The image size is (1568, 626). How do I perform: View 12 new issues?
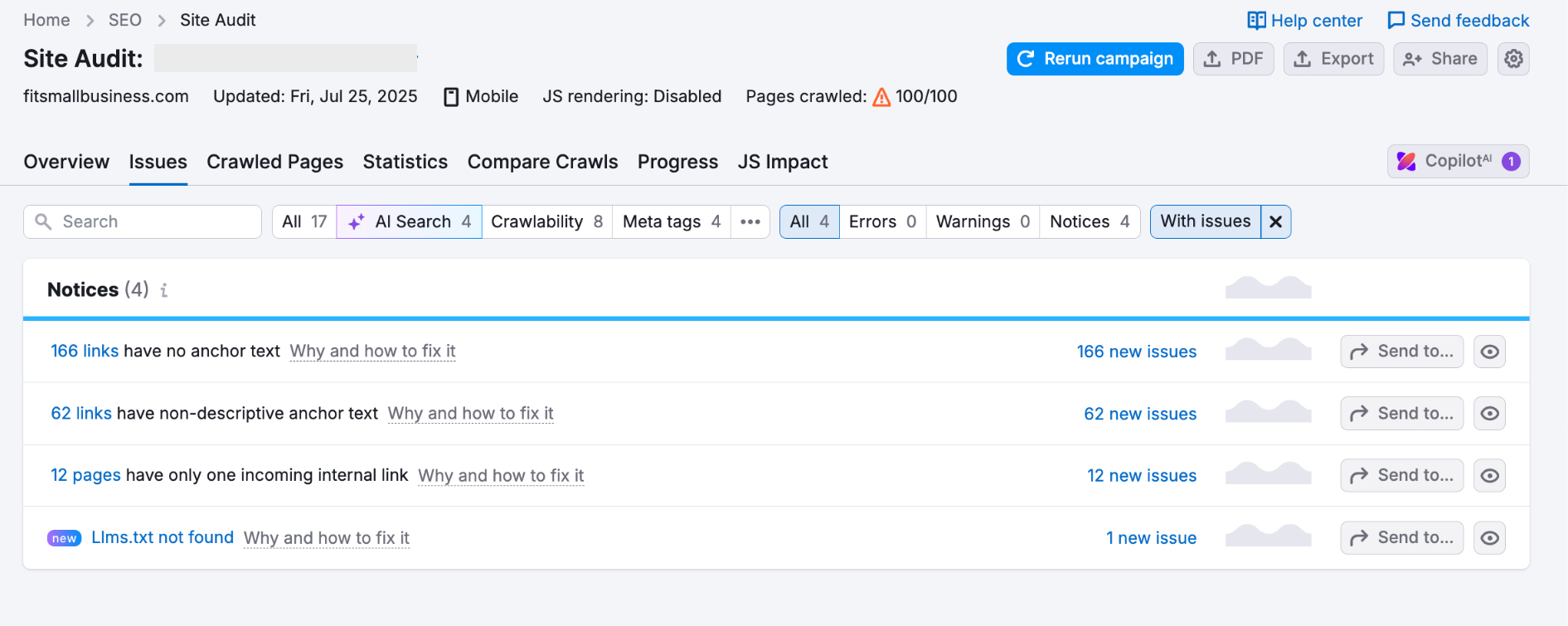(x=1142, y=476)
